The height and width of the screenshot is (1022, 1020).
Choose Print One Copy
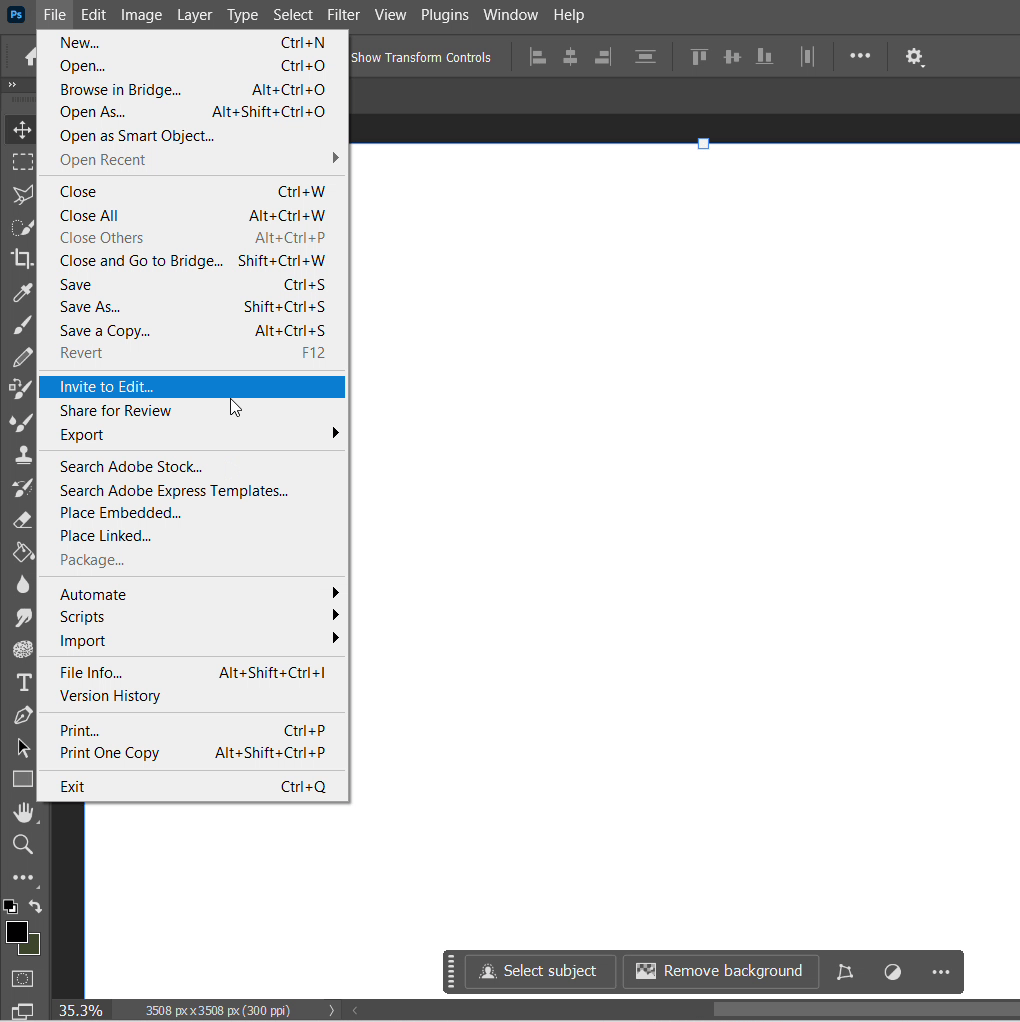click(192, 753)
